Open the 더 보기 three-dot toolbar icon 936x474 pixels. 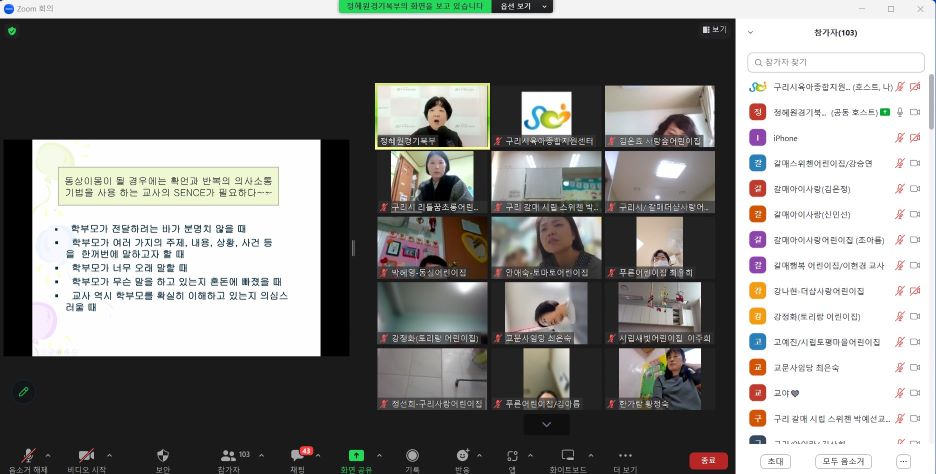click(625, 455)
